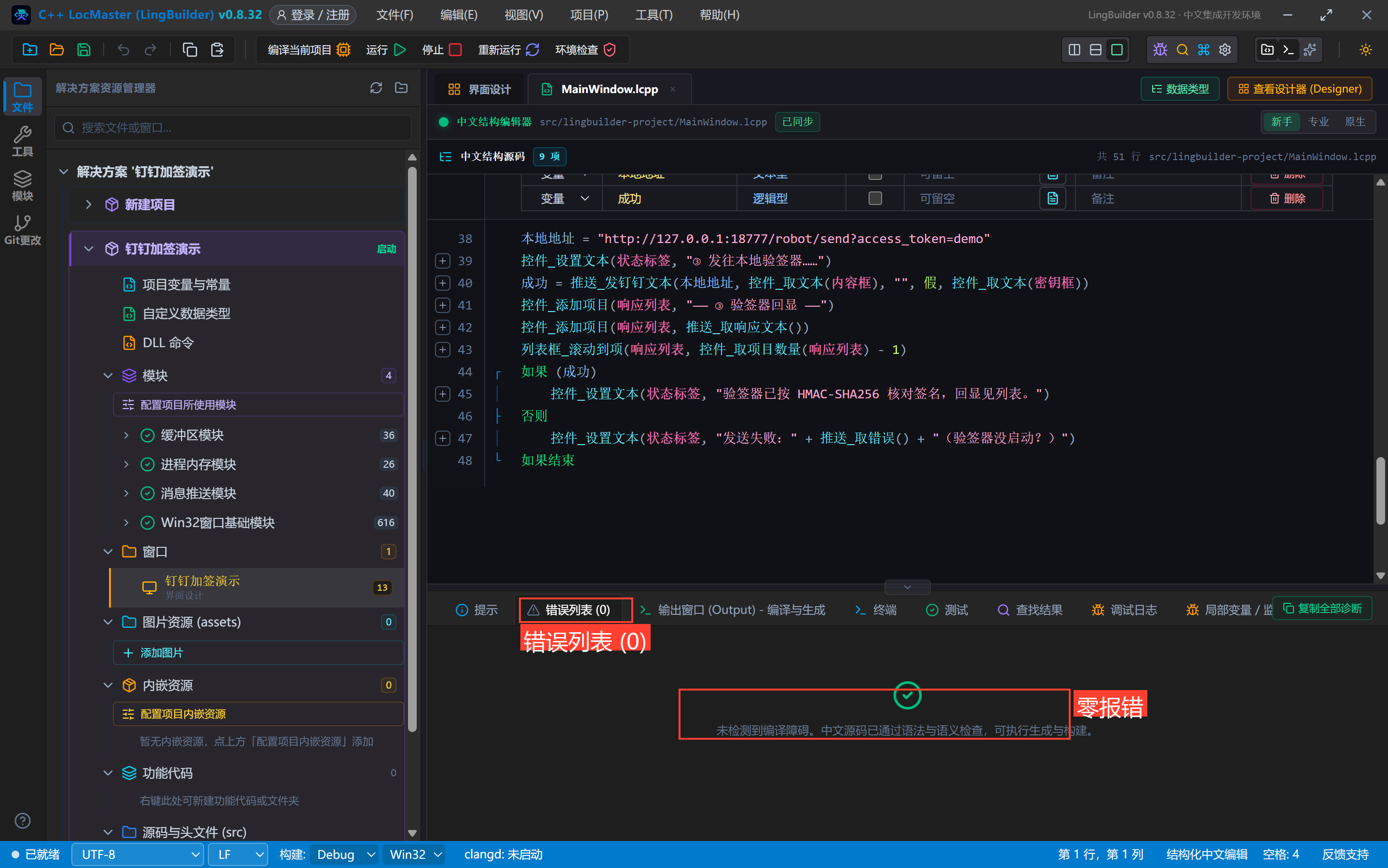
Task: Open the terminal prompt toolbar icon
Action: click(1288, 50)
